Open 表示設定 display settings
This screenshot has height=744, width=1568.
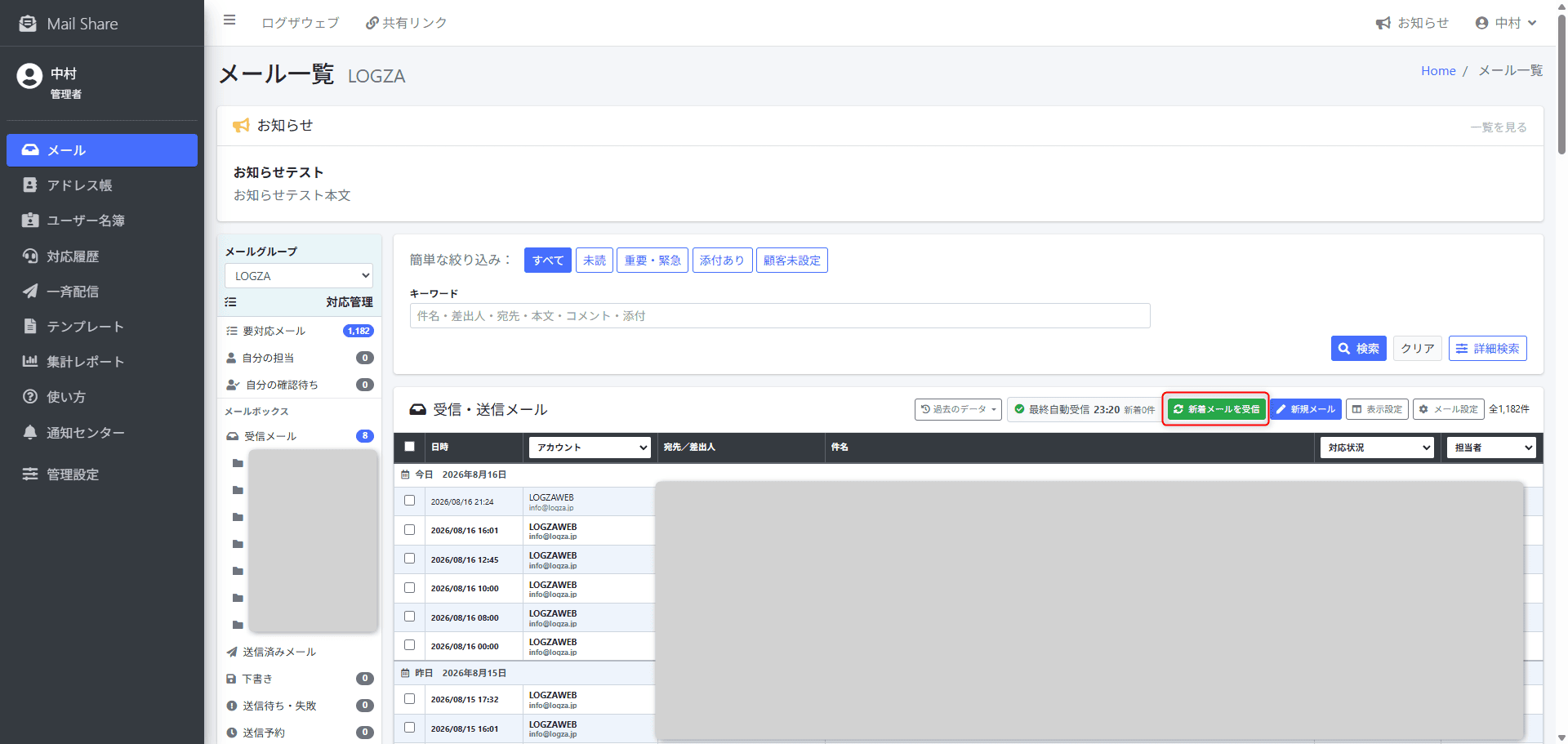click(1377, 409)
